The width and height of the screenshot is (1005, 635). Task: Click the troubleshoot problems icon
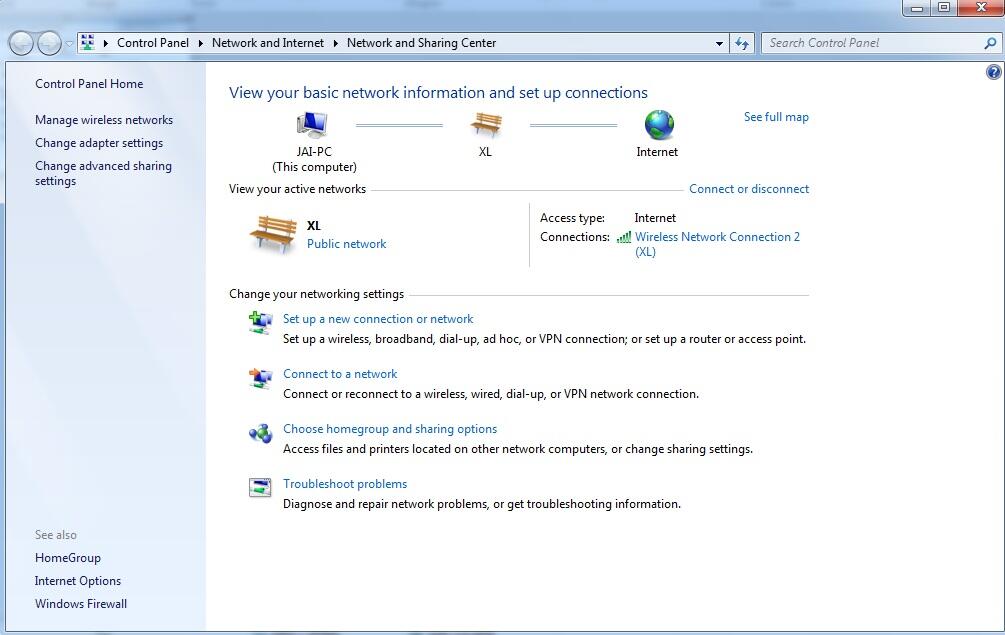(x=260, y=488)
